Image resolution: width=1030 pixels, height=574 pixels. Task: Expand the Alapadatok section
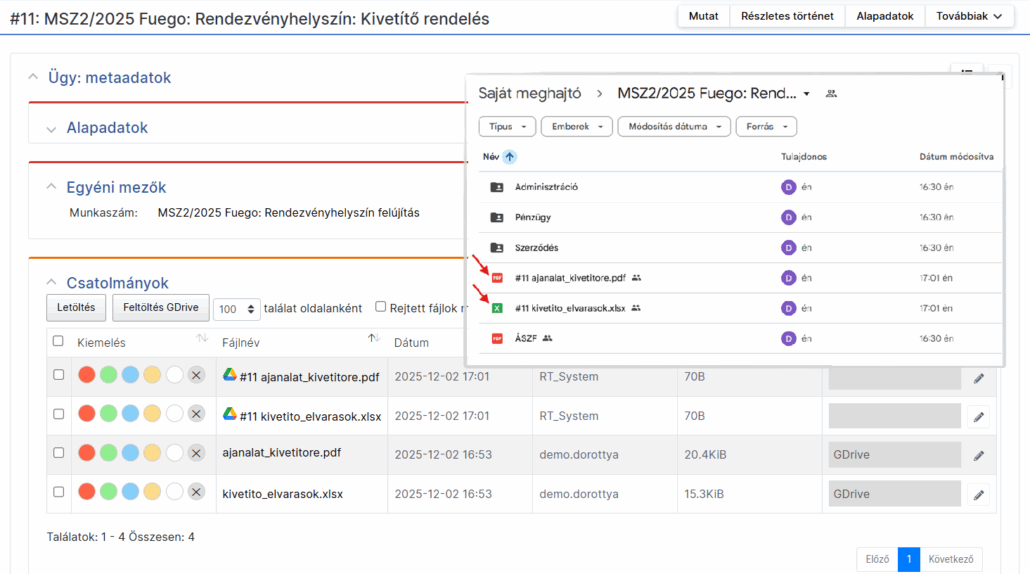click(52, 129)
